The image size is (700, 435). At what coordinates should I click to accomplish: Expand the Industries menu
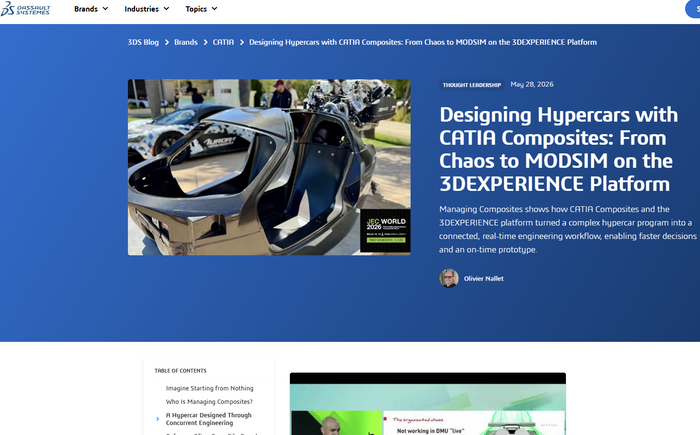click(146, 9)
